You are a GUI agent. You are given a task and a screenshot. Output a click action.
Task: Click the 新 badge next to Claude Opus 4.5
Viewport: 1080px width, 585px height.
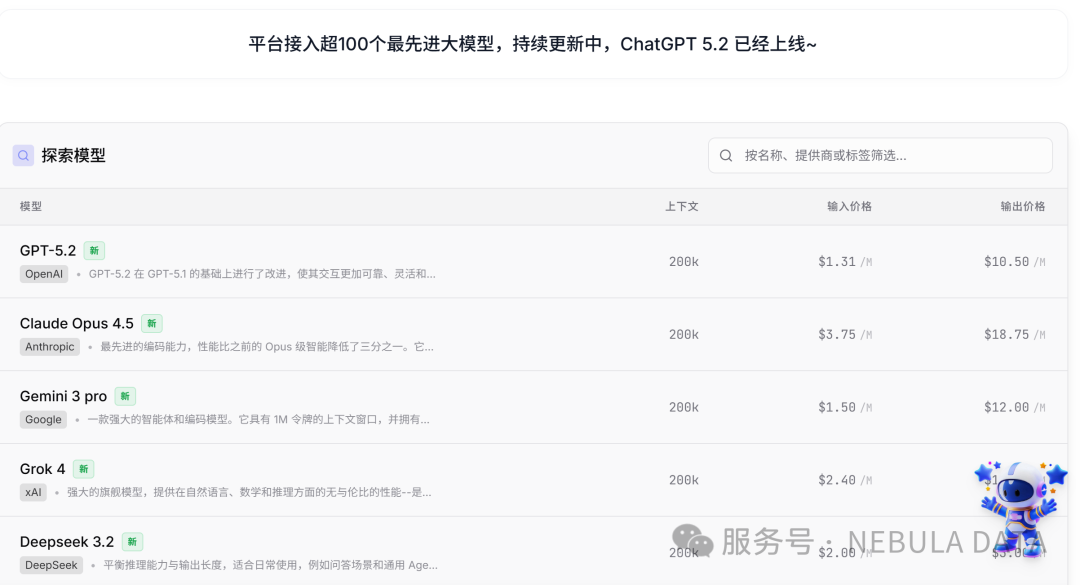pyautogui.click(x=152, y=323)
